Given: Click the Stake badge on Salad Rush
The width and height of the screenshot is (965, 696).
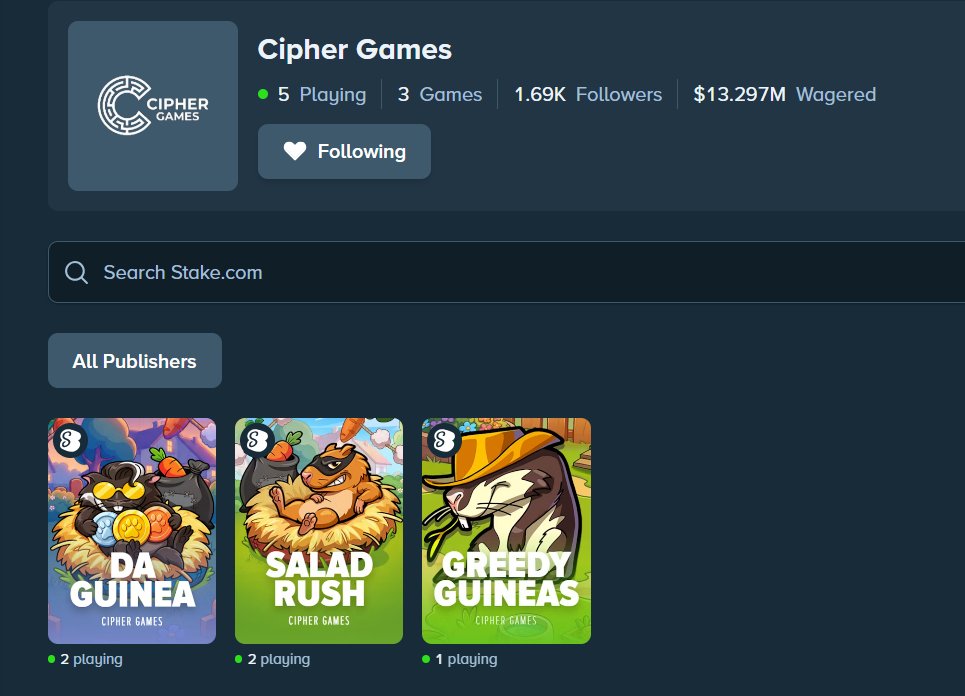Looking at the screenshot, I should [x=257, y=439].
